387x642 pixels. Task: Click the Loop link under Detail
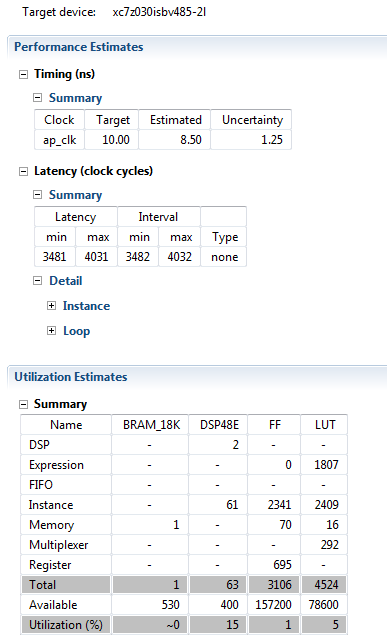pyautogui.click(x=77, y=331)
